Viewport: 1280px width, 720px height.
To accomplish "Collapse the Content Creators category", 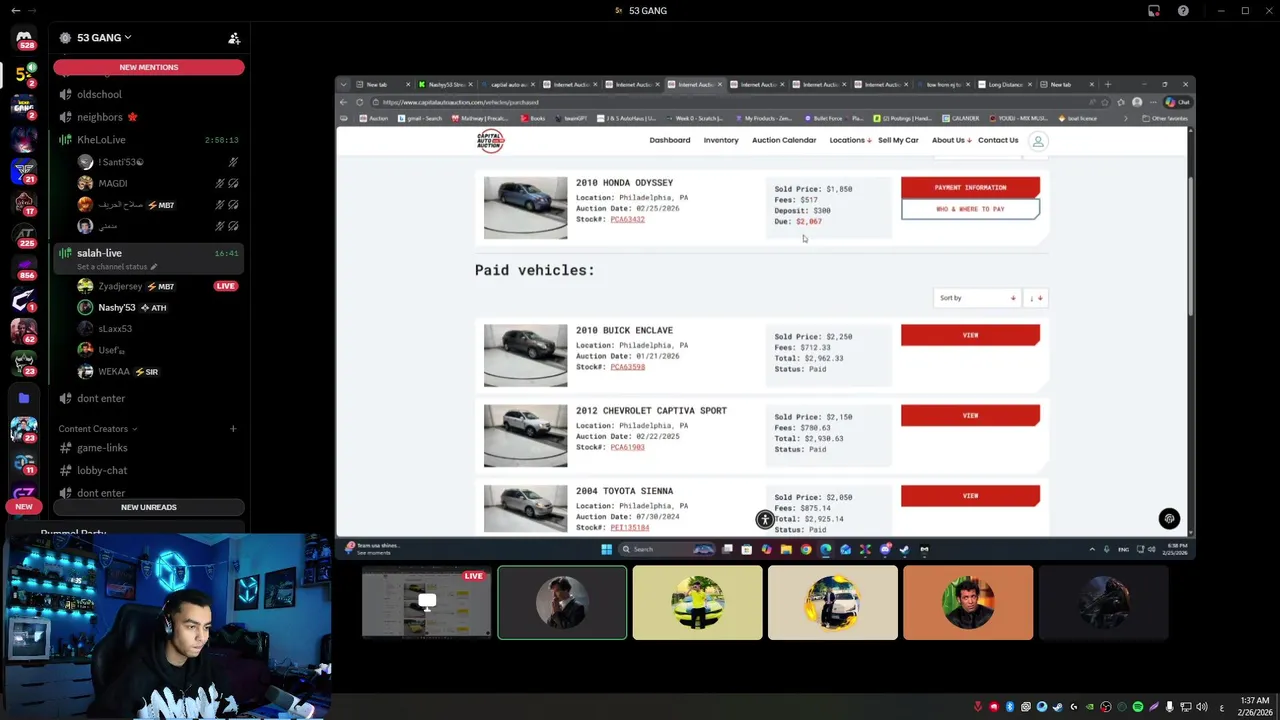I will 97,429.
